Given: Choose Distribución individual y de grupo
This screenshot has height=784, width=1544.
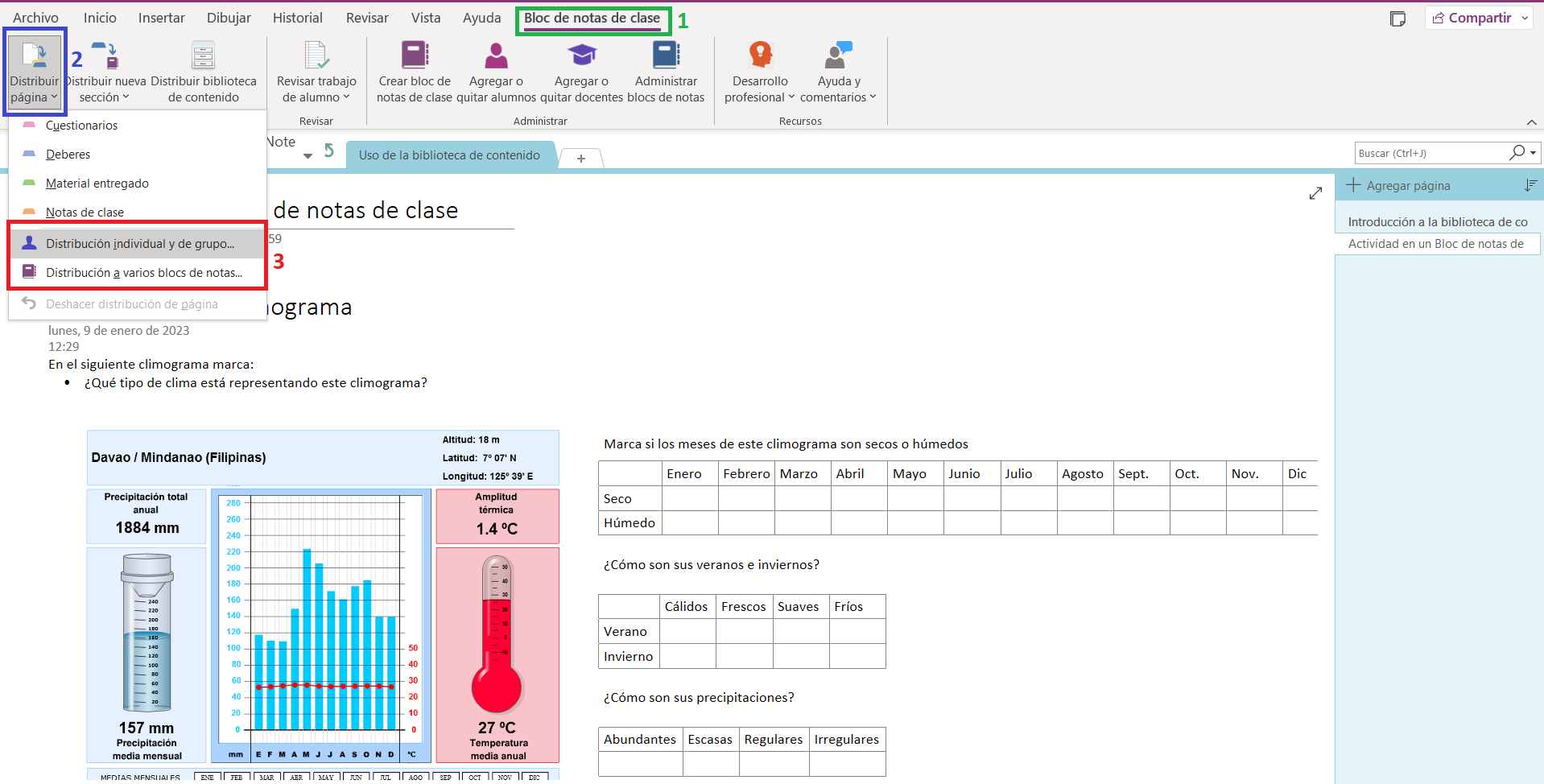Looking at the screenshot, I should [x=141, y=243].
